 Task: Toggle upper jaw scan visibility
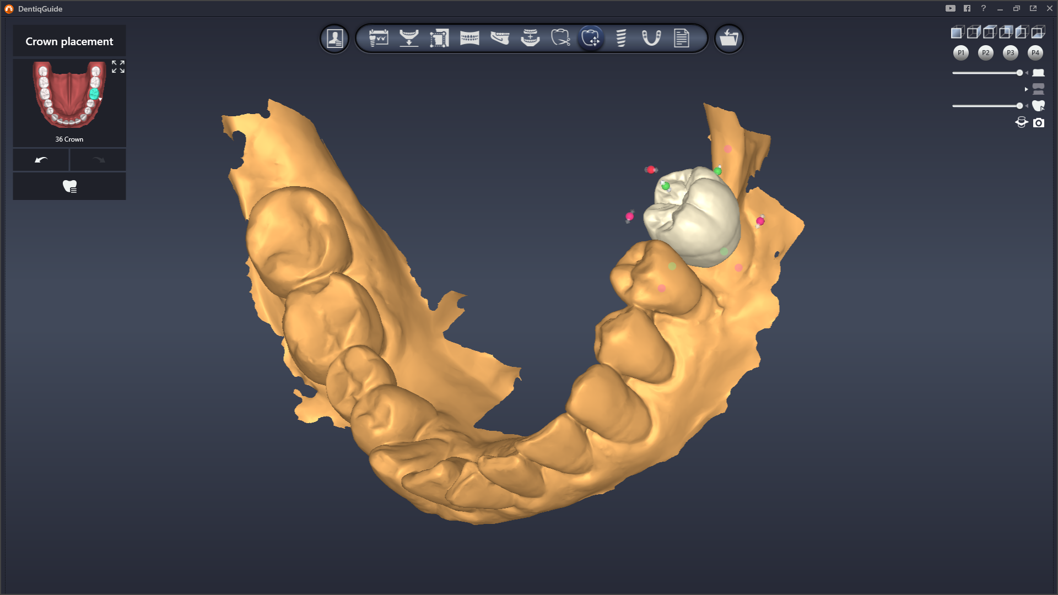click(x=1038, y=89)
